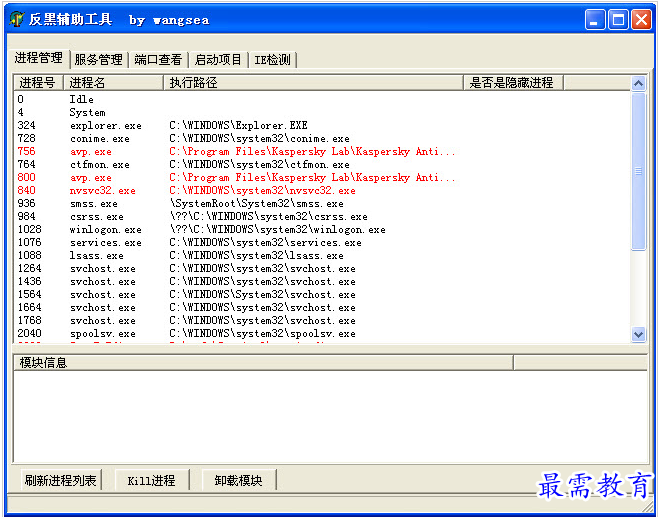Select the nvsvc32.exe process row
Screen dimensions: 660x517
(x=322, y=191)
